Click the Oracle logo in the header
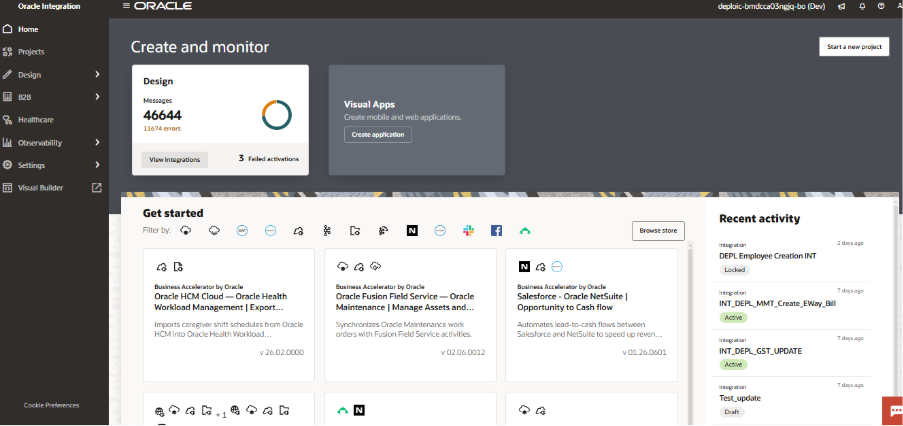The width and height of the screenshot is (903, 426). pyautogui.click(x=163, y=6)
